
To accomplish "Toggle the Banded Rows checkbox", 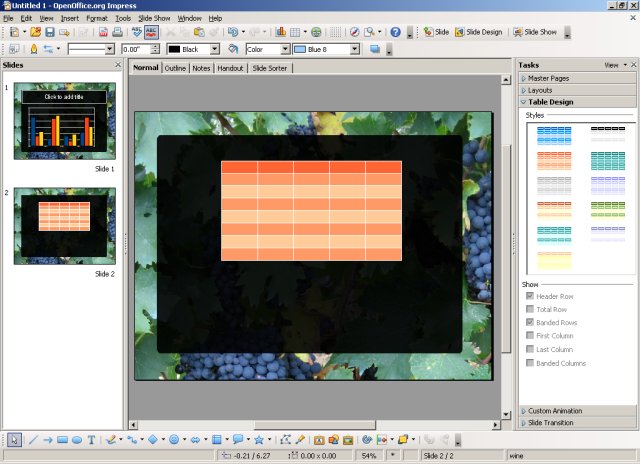I will [x=530, y=322].
